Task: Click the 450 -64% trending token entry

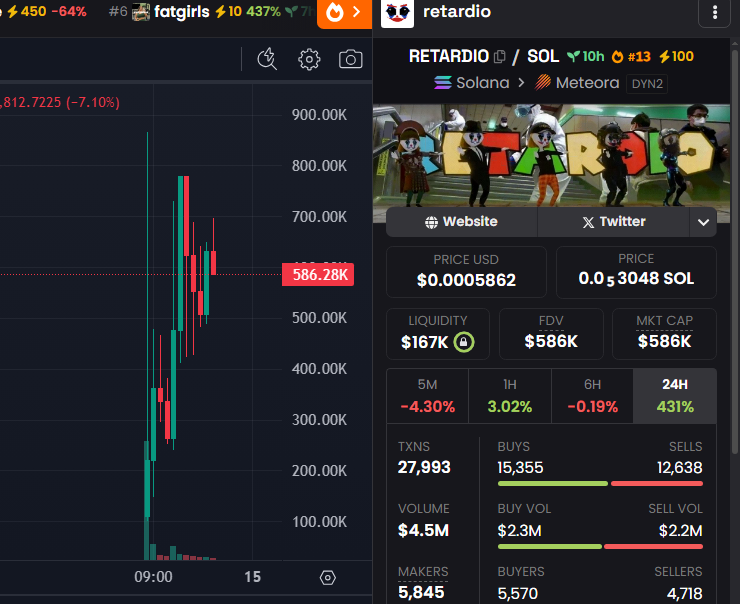Action: (45, 12)
